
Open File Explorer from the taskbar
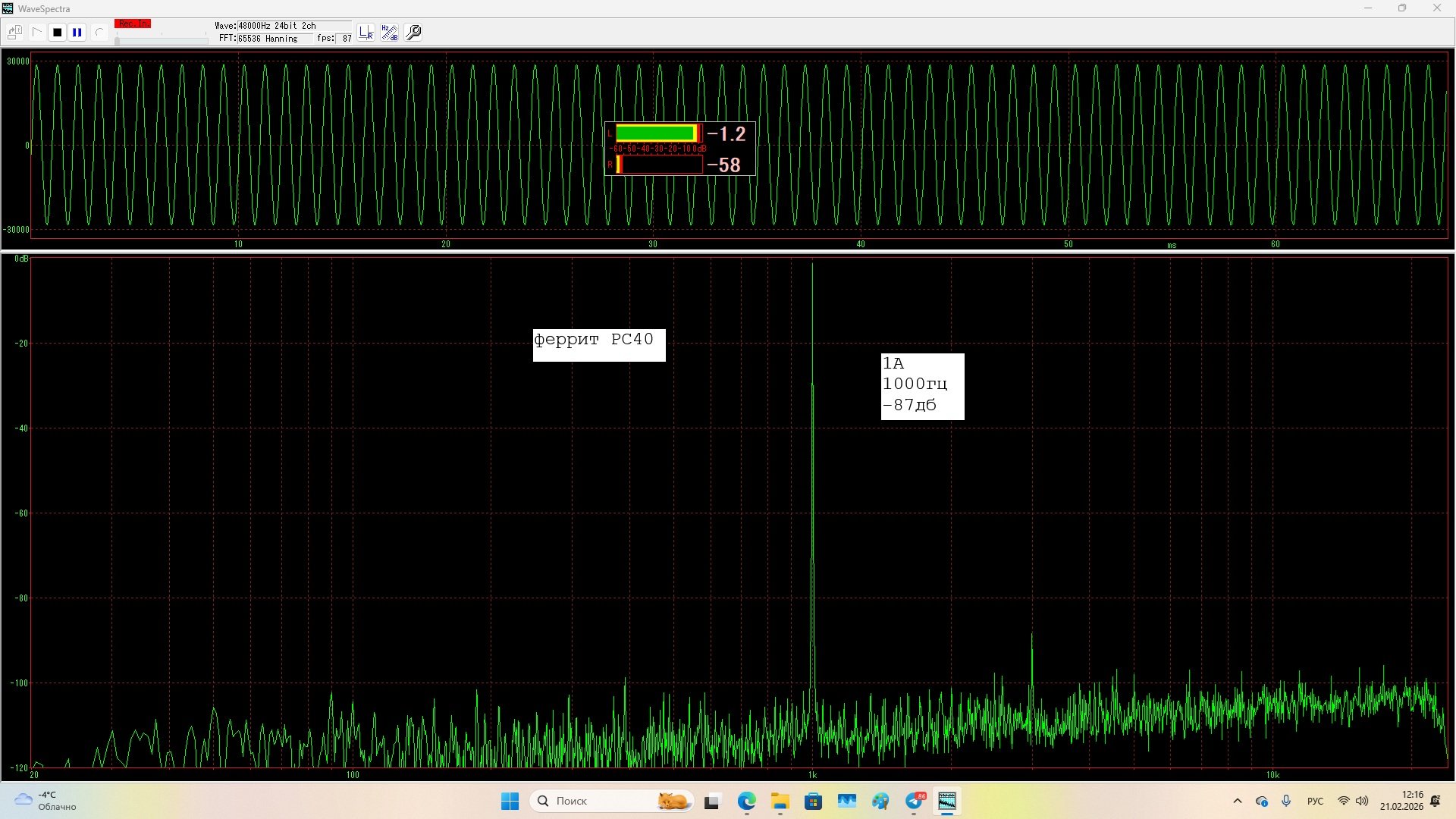780,801
